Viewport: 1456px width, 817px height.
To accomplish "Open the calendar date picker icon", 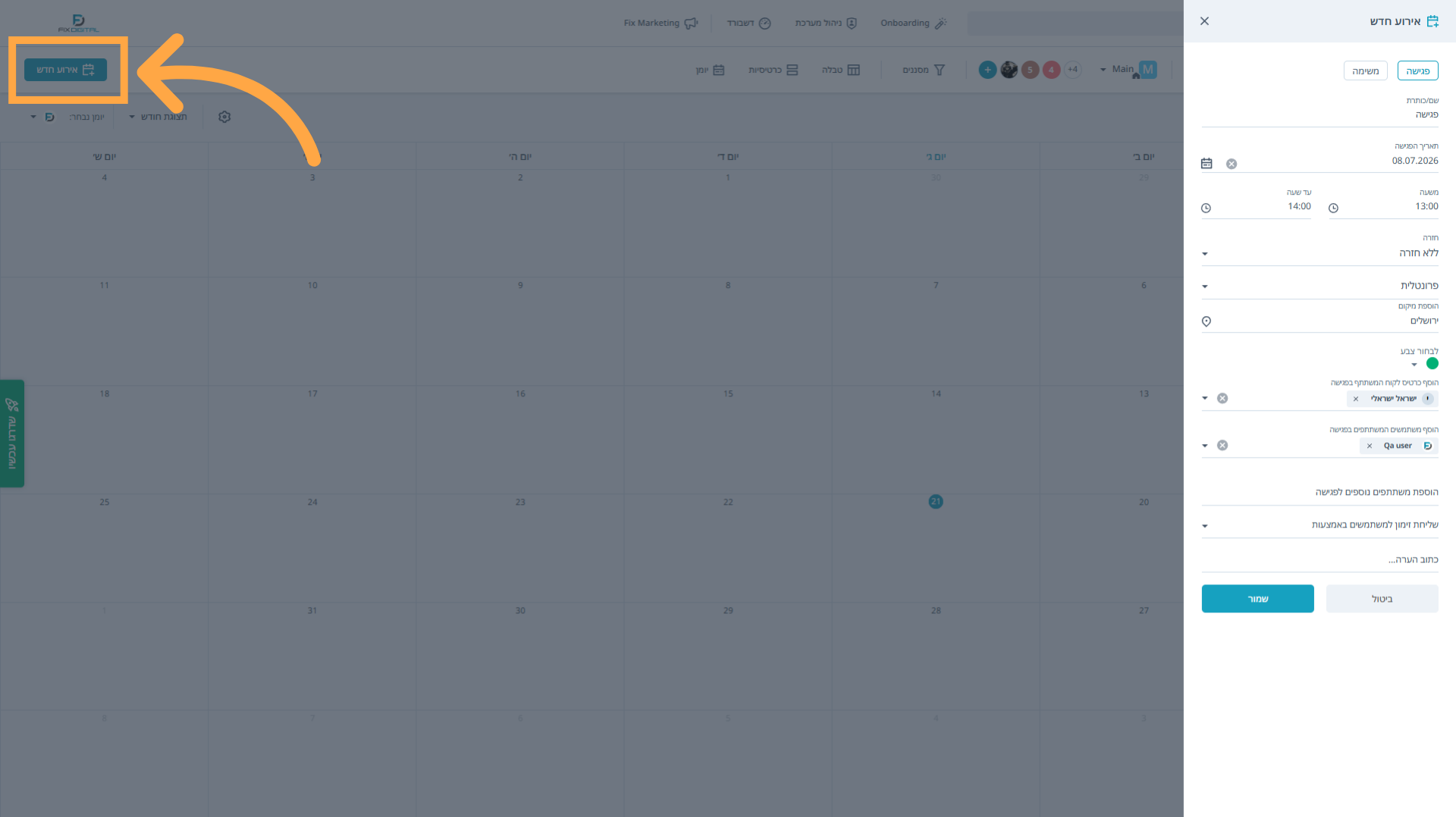I will (x=1207, y=164).
